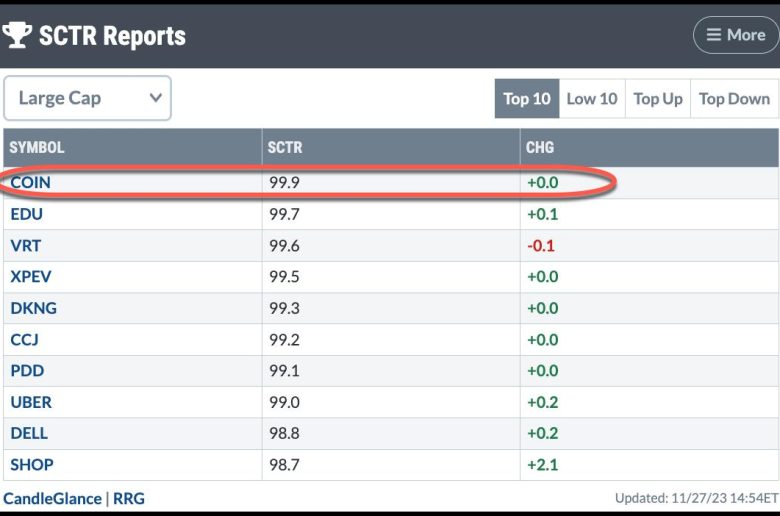The width and height of the screenshot is (780, 516).
Task: Sort by the CHG column header
Action: pos(540,147)
